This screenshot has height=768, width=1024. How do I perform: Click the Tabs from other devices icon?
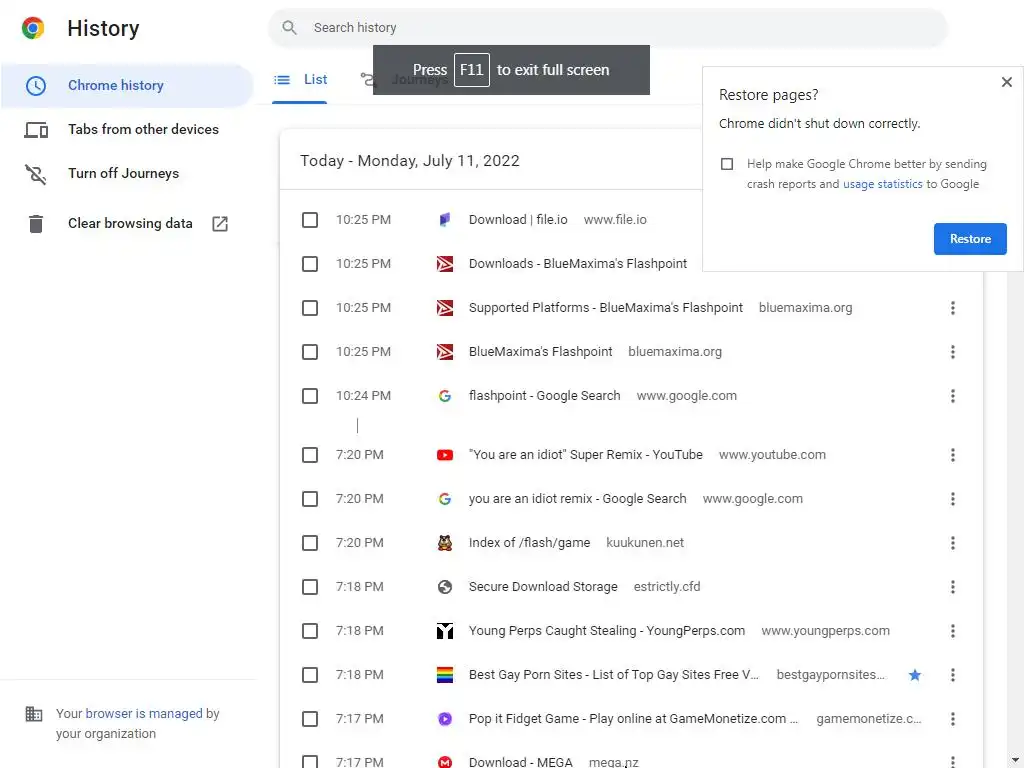(36, 130)
